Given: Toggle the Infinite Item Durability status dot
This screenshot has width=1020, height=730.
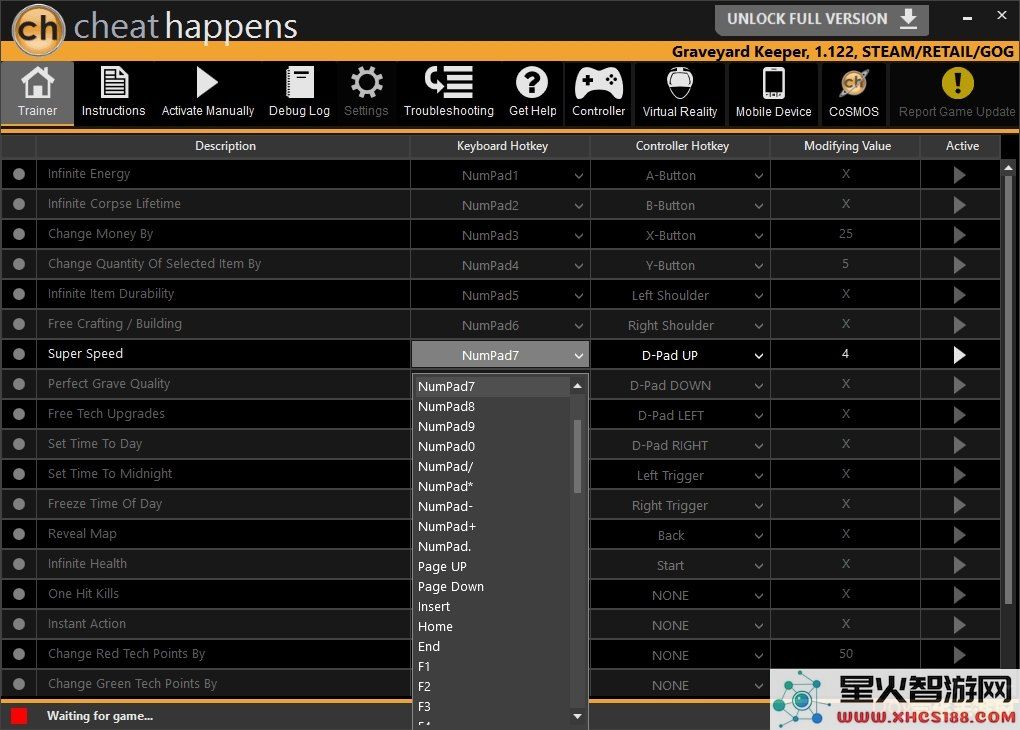Looking at the screenshot, I should [19, 294].
